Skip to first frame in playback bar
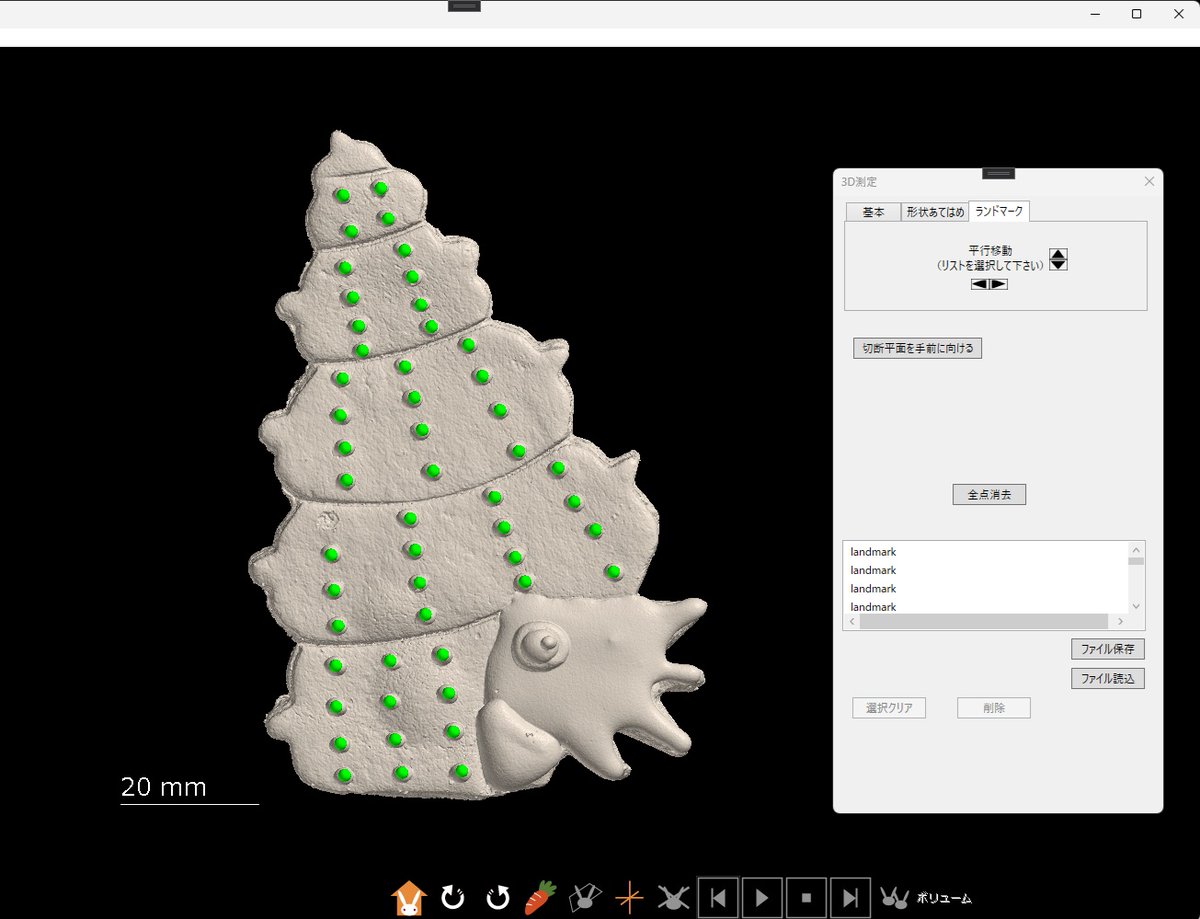This screenshot has height=919, width=1200. click(718, 897)
